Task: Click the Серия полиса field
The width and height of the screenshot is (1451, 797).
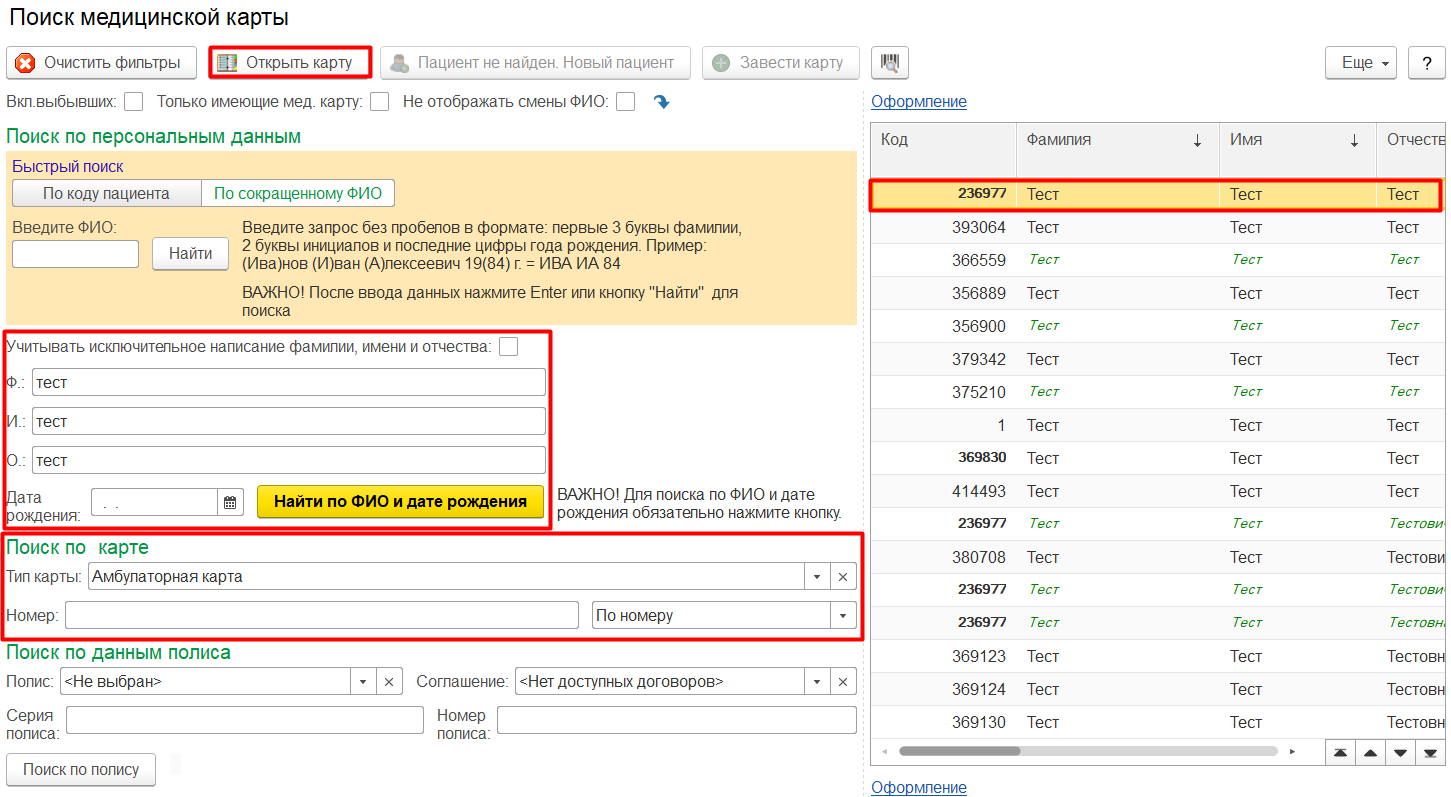Action: click(x=245, y=720)
